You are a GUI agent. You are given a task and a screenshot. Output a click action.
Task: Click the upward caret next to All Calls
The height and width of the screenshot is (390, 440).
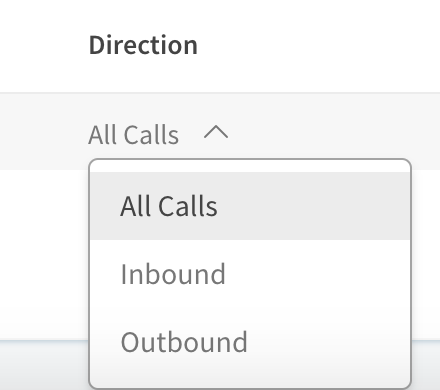(x=216, y=132)
